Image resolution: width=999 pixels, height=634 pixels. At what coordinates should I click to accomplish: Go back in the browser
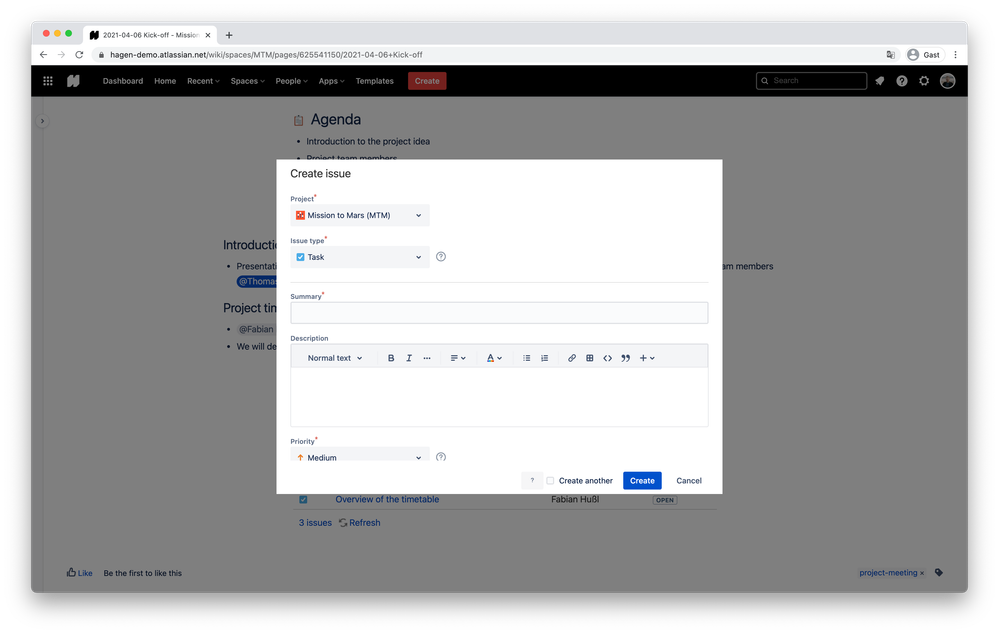[43, 55]
